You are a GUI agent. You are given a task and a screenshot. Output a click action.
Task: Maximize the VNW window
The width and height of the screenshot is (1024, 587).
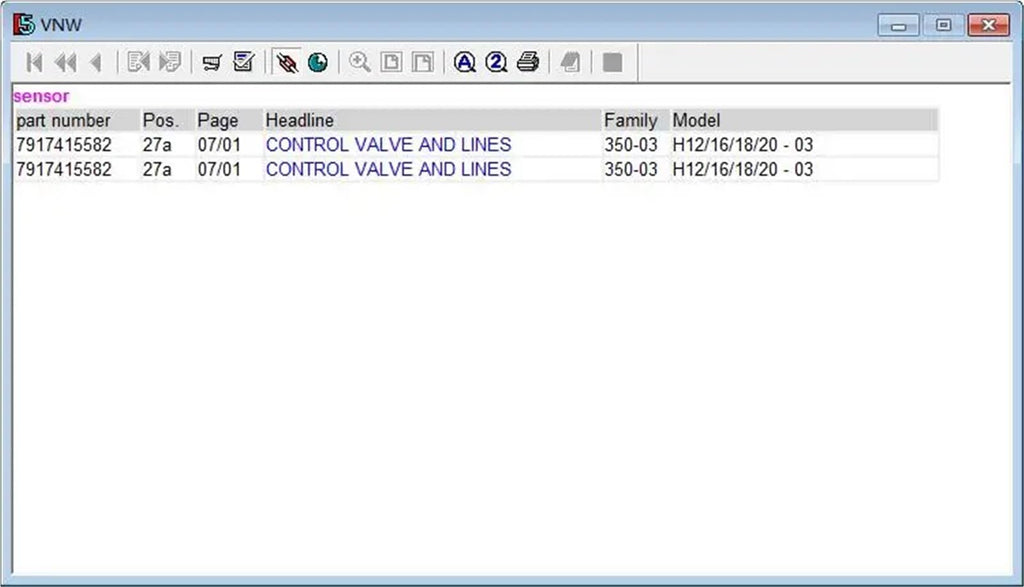pos(943,25)
